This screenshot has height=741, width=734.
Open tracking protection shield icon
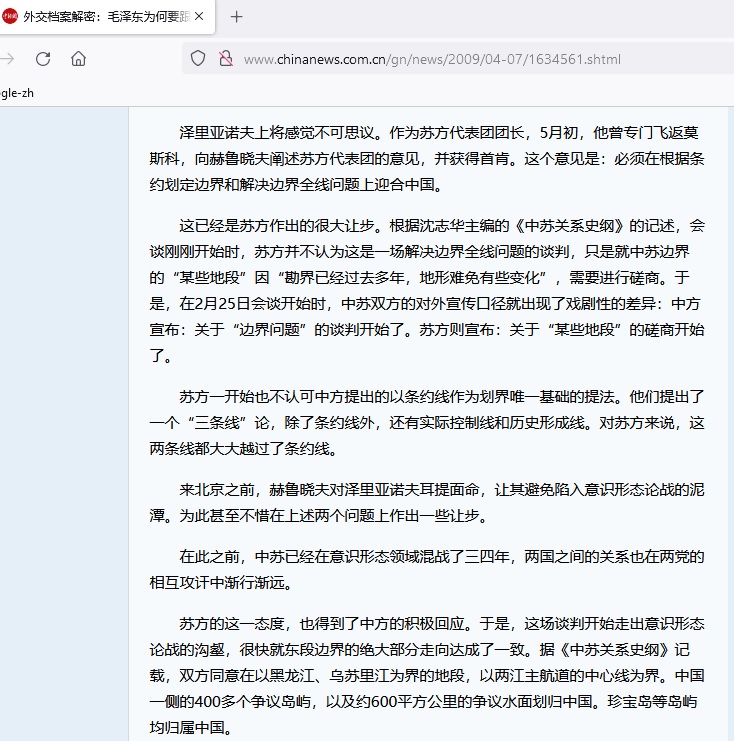tap(198, 59)
